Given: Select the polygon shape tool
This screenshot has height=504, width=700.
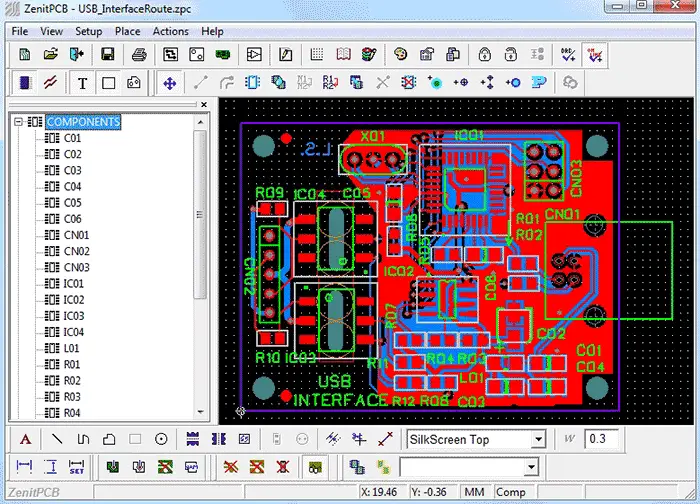Looking at the screenshot, I should point(109,439).
